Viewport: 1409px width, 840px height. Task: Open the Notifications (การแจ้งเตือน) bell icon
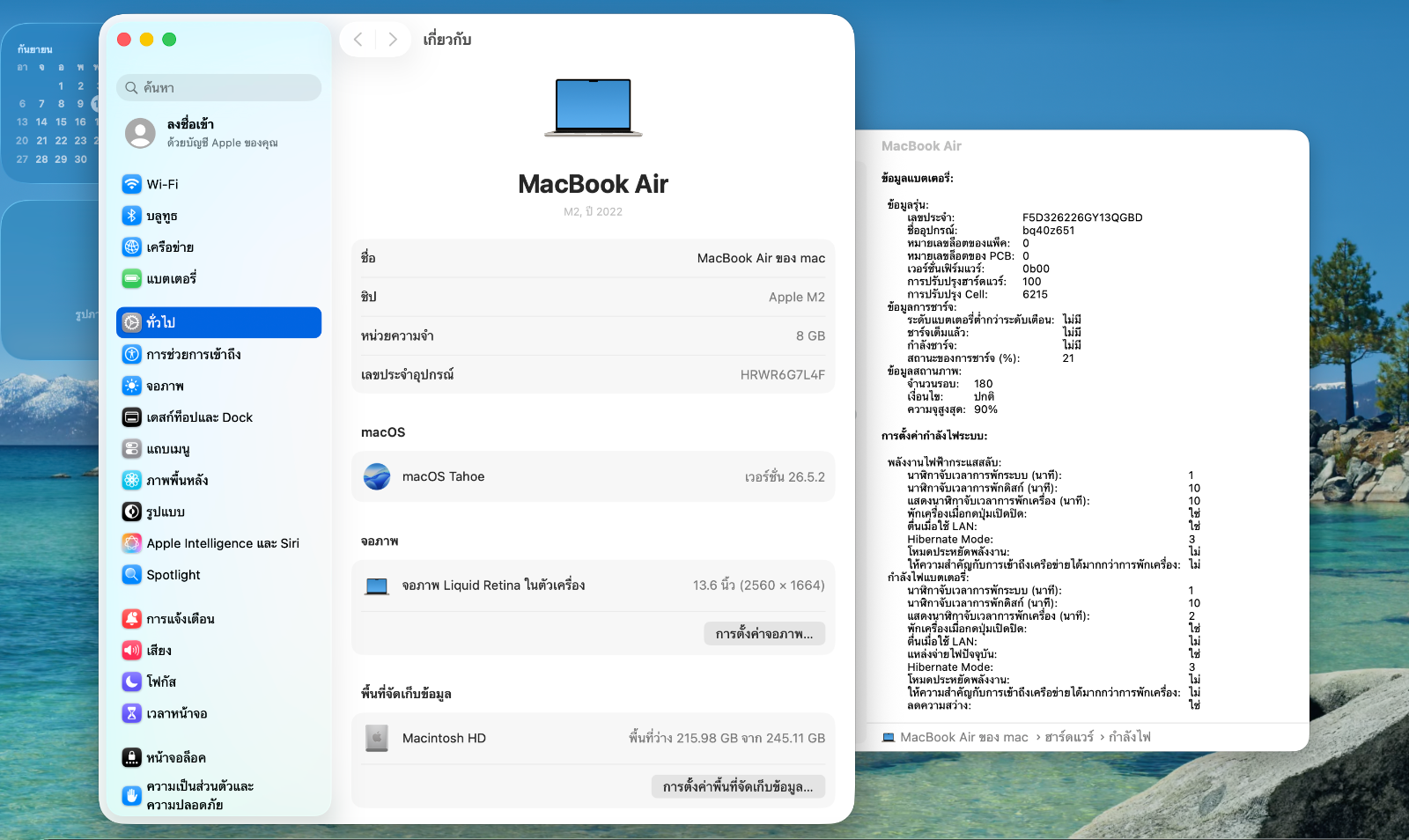pyautogui.click(x=131, y=619)
